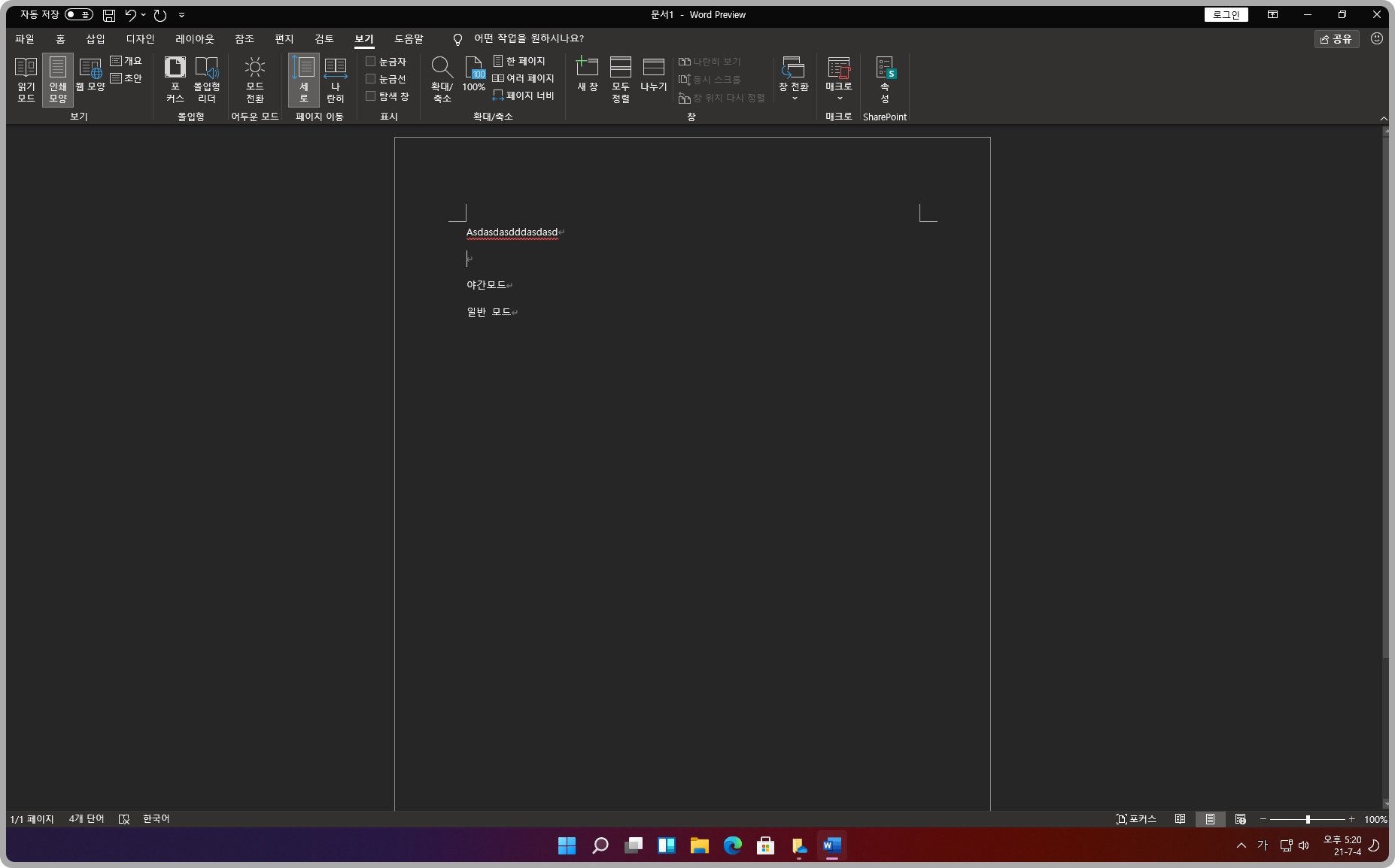
Task: Open a New Window (새 창)
Action: (x=588, y=75)
